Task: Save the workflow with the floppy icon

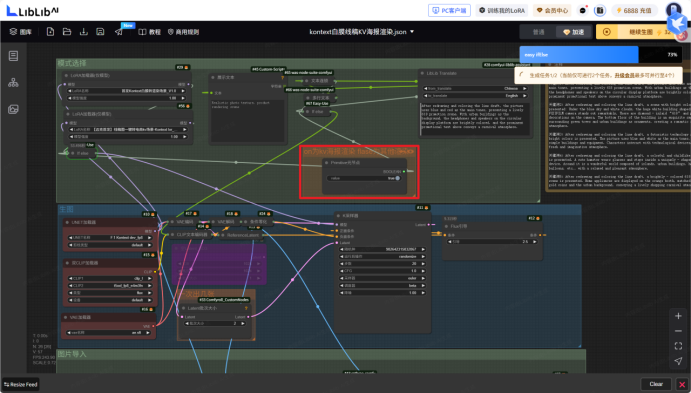Action: click(x=100, y=32)
